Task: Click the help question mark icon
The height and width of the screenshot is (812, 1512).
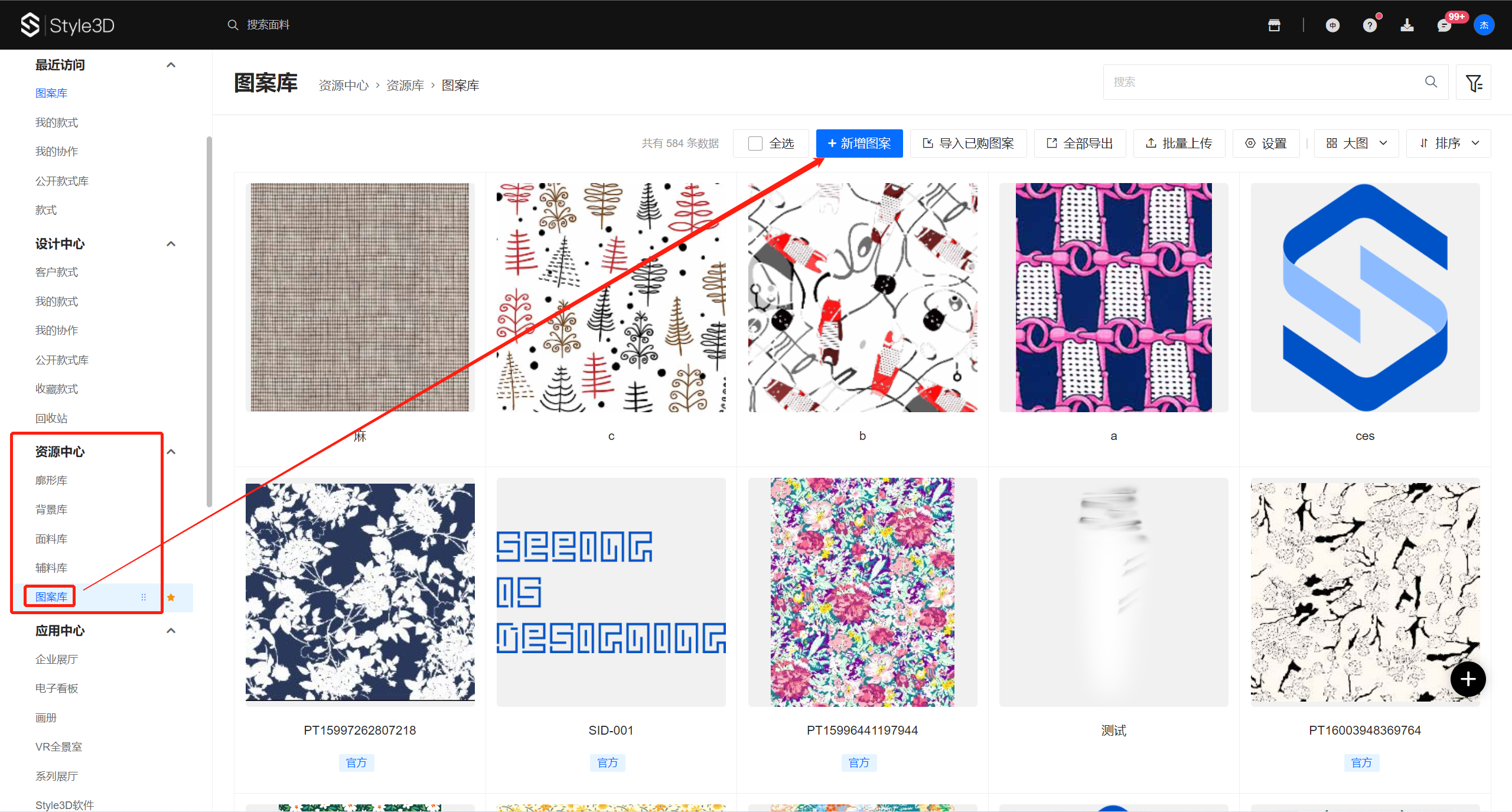Action: click(x=1370, y=25)
